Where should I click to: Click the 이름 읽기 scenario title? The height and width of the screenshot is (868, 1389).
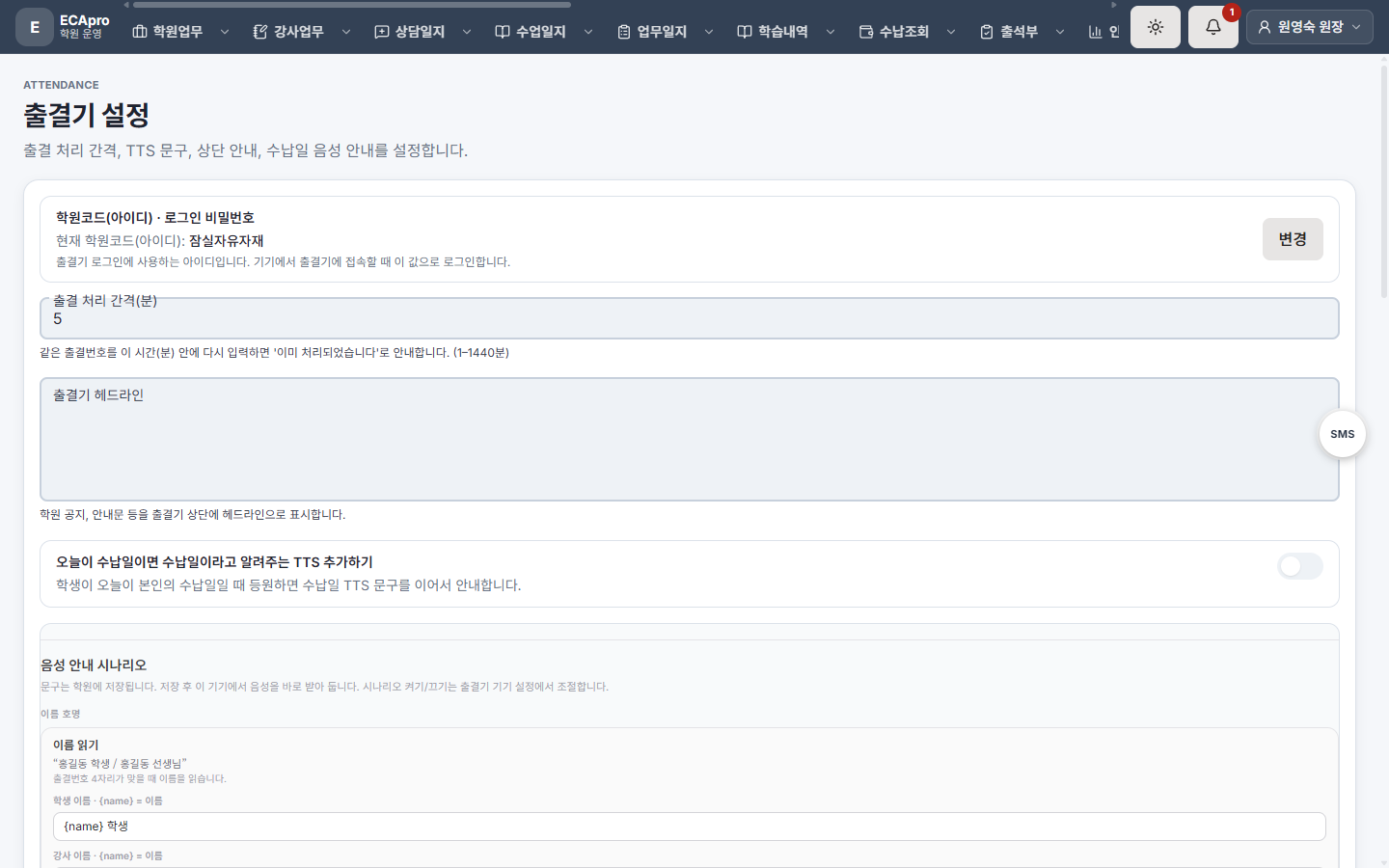[x=76, y=746]
